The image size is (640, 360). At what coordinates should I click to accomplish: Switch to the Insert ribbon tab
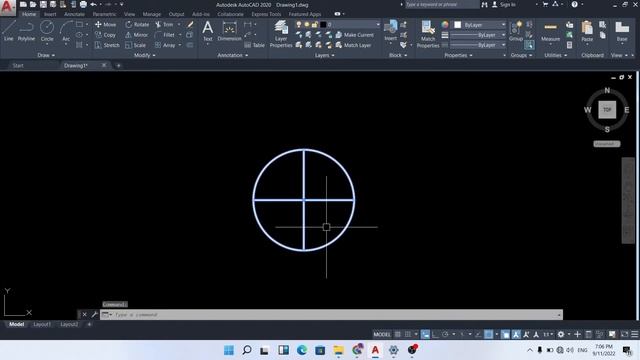pos(50,14)
